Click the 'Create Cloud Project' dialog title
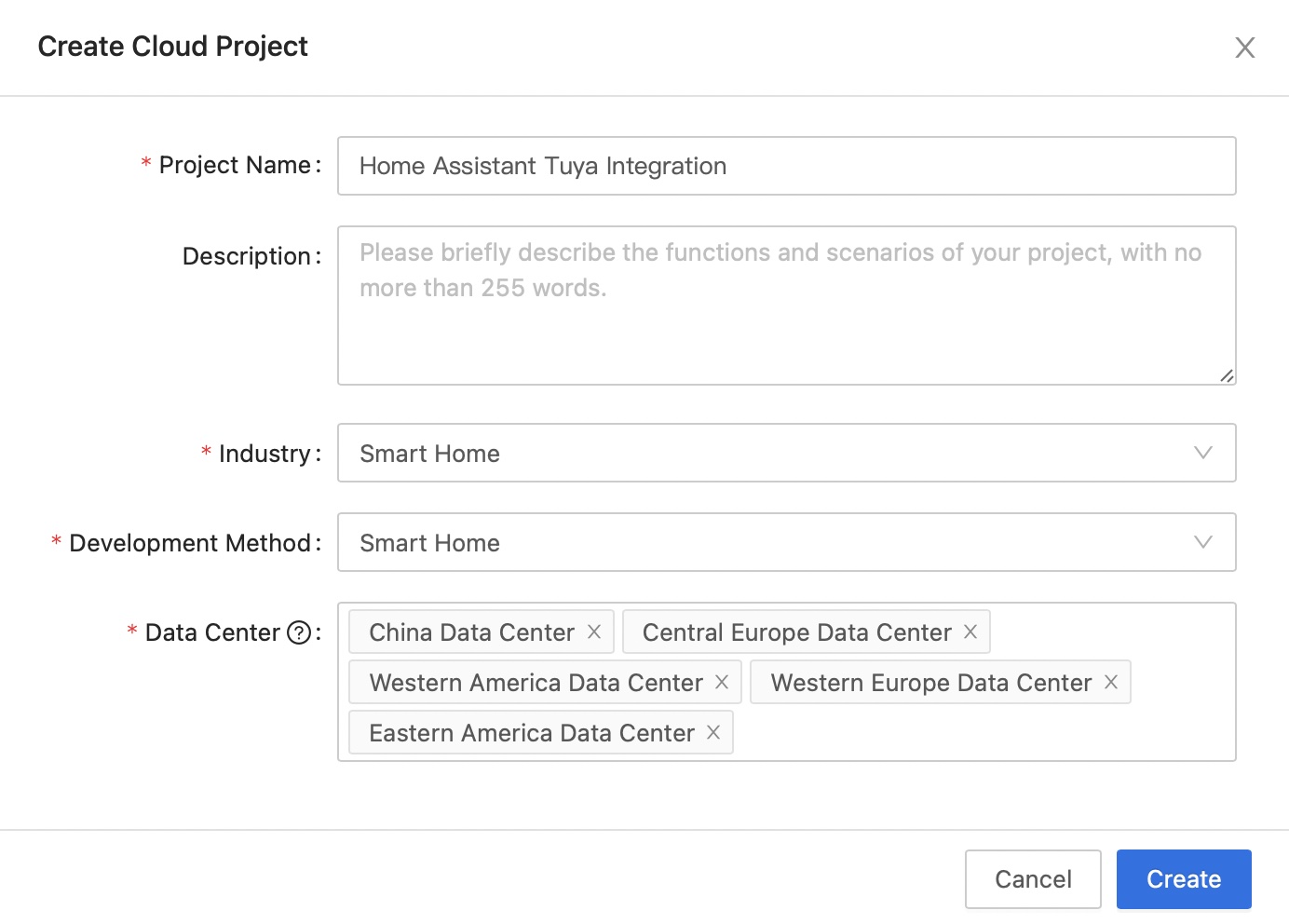 (172, 47)
